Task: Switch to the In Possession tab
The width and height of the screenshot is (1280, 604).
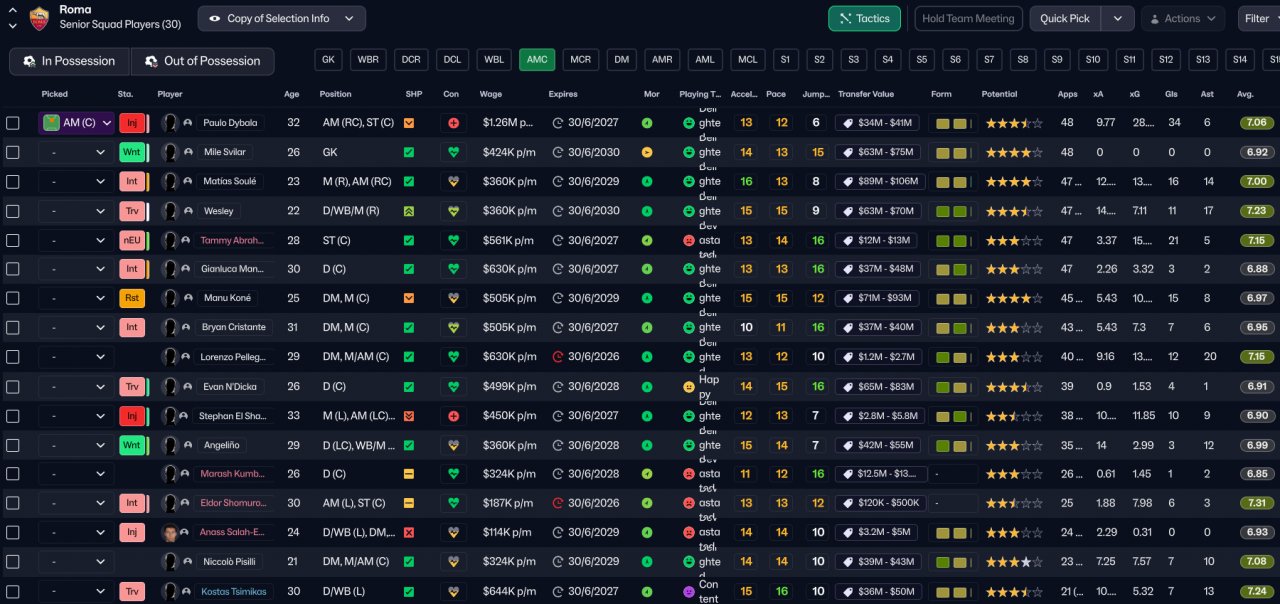Action: click(x=70, y=61)
